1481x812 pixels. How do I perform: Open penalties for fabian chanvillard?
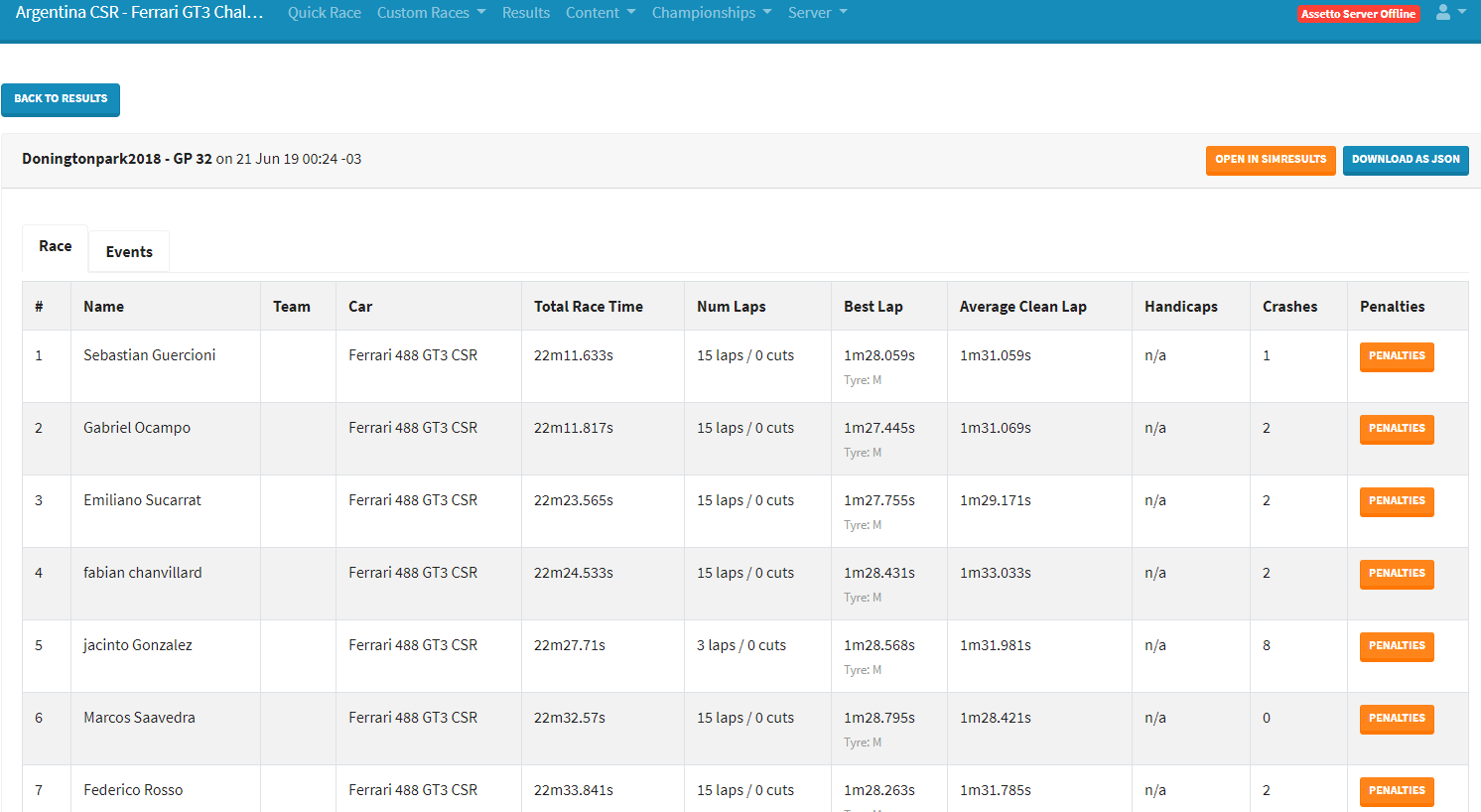click(x=1397, y=574)
